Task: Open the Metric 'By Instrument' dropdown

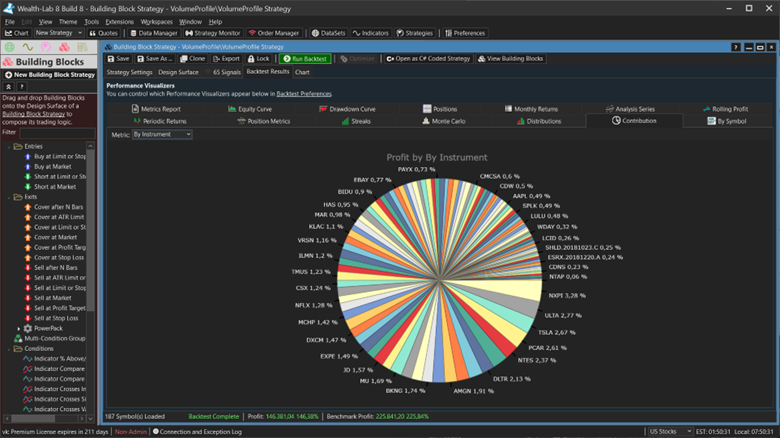Action: [x=162, y=134]
